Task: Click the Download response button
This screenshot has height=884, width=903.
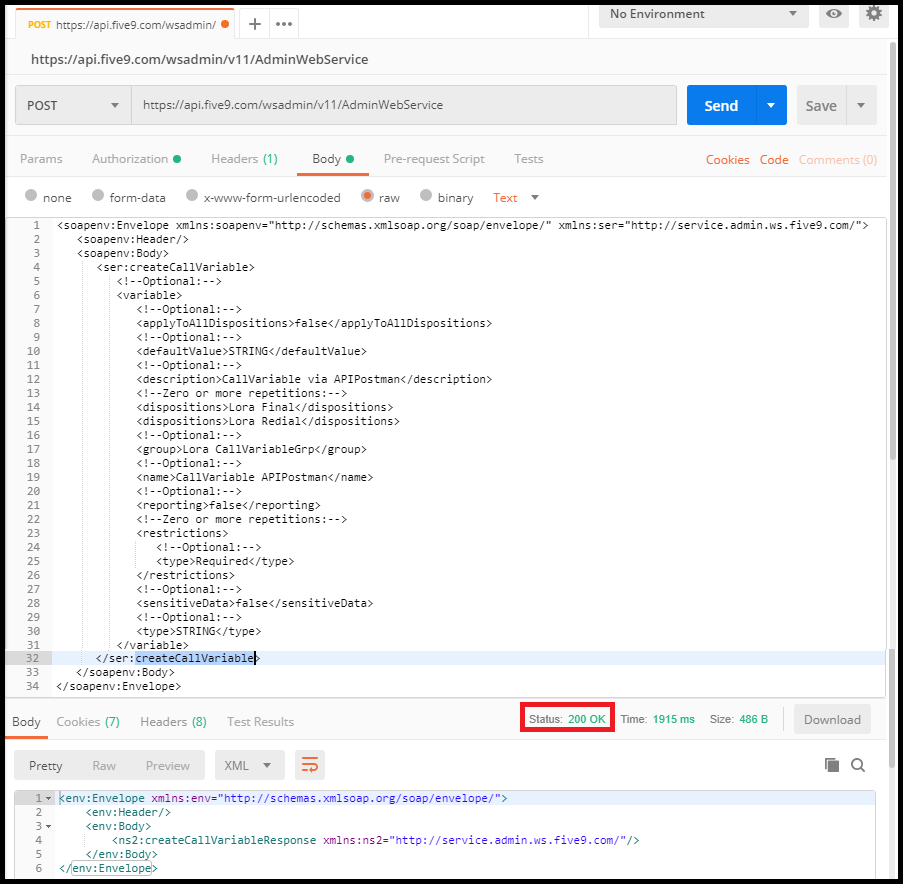Action: click(832, 719)
